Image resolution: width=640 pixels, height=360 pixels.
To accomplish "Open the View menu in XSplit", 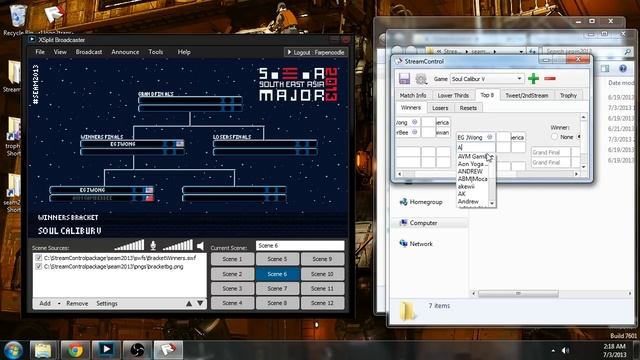I will [60, 52].
